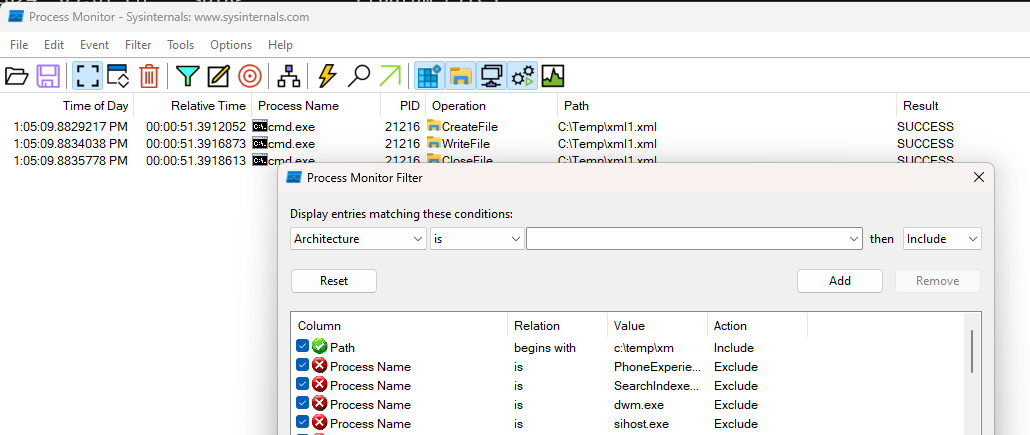Toggle Show Registry Activity icon
This screenshot has height=435, width=1030.
[x=430, y=76]
